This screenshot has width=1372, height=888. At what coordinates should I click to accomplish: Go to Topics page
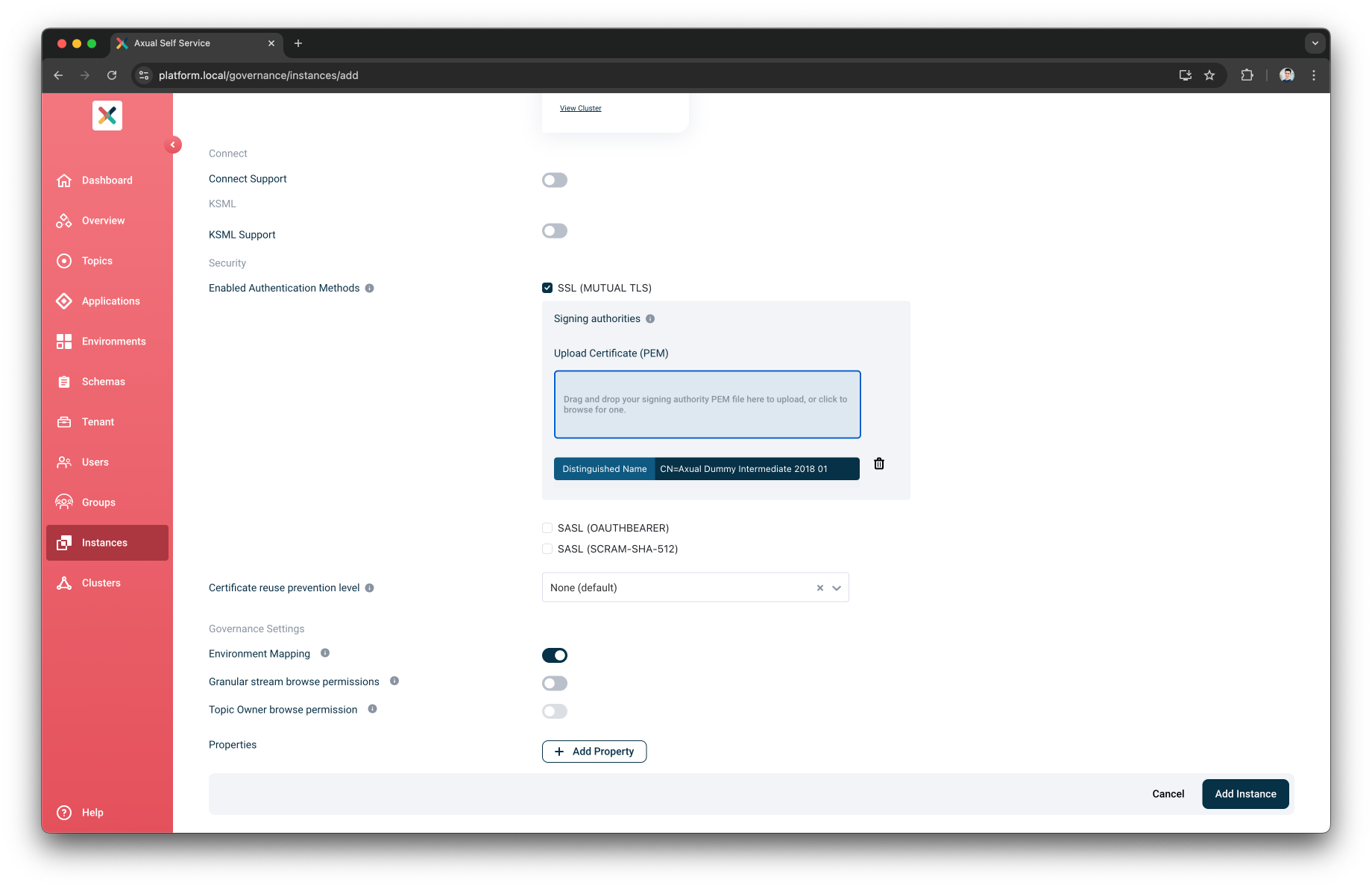point(107,261)
